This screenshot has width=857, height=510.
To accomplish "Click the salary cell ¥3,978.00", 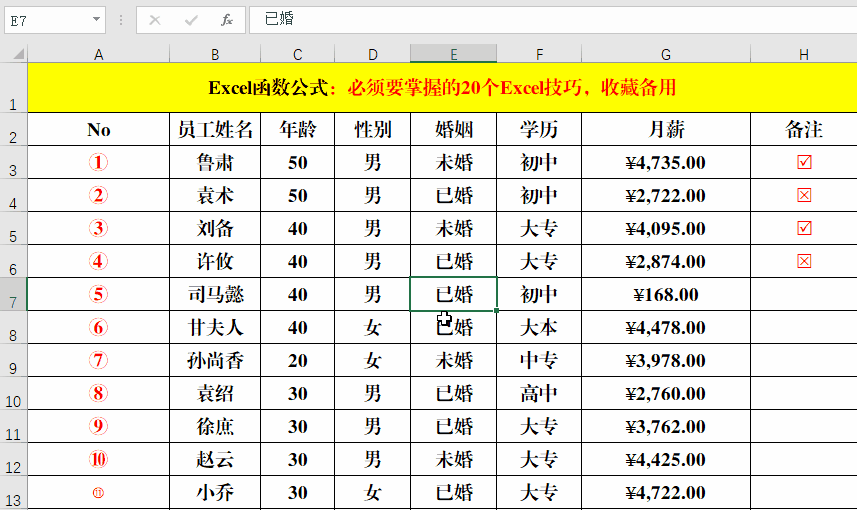I will pyautogui.click(x=666, y=360).
